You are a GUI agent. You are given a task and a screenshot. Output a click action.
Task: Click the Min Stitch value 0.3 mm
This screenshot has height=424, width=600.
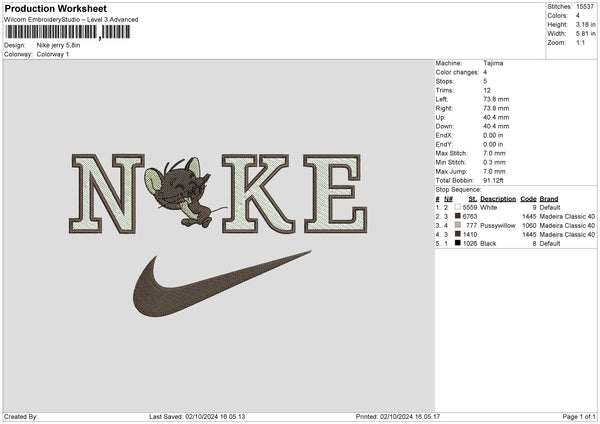(494, 163)
